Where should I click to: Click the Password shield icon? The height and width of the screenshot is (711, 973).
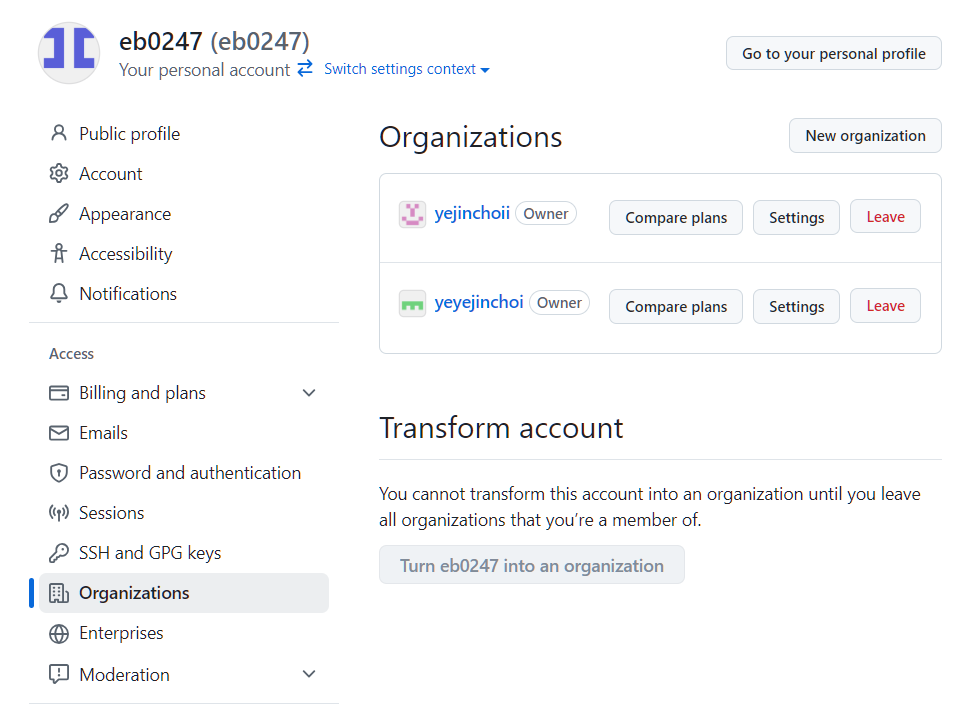(59, 473)
